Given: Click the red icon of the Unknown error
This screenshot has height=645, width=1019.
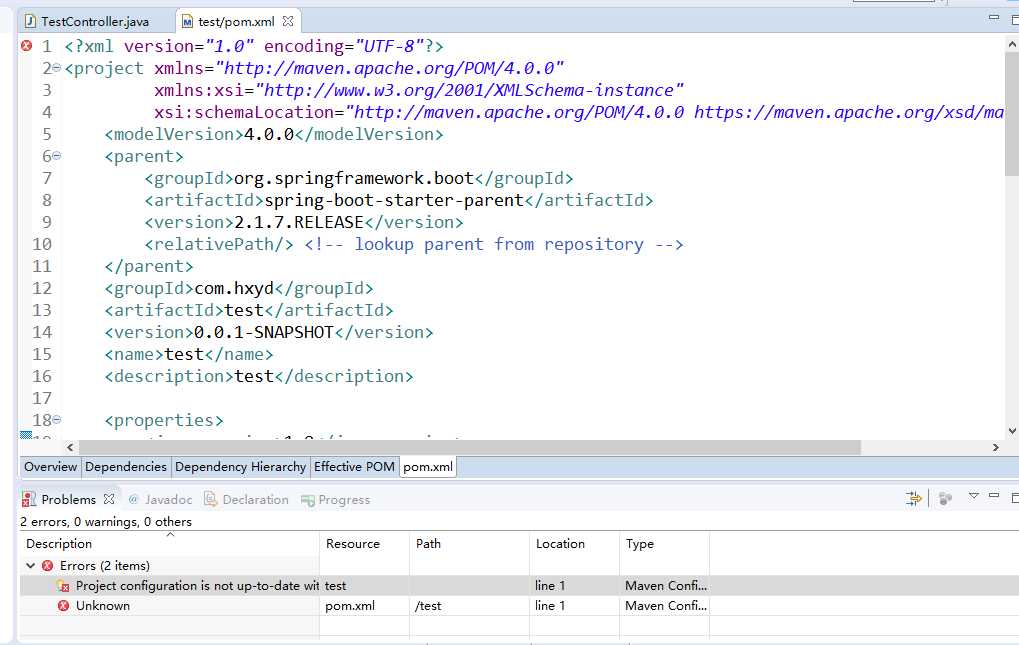Looking at the screenshot, I should coord(63,605).
